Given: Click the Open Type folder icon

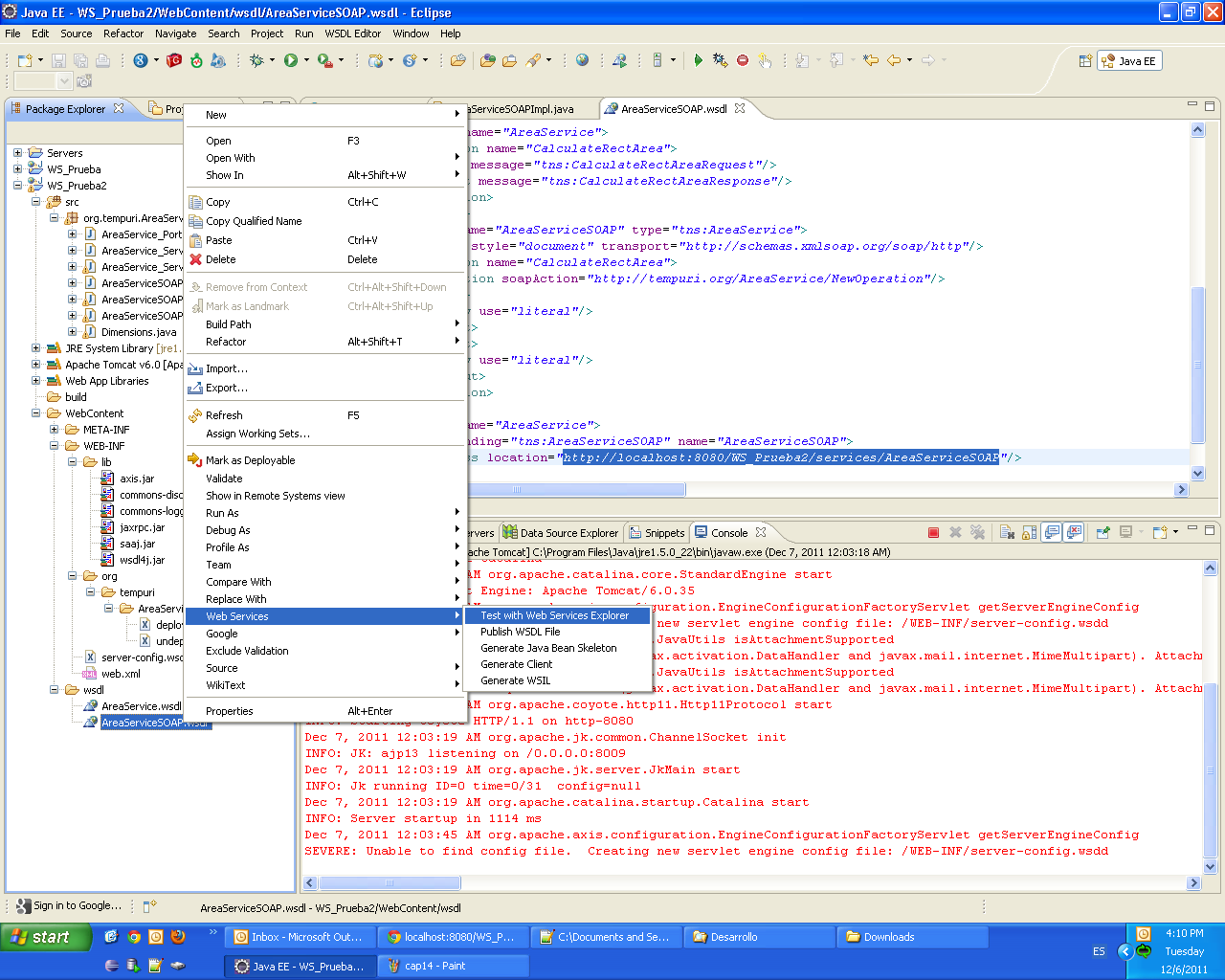Looking at the screenshot, I should pyautogui.click(x=488, y=60).
